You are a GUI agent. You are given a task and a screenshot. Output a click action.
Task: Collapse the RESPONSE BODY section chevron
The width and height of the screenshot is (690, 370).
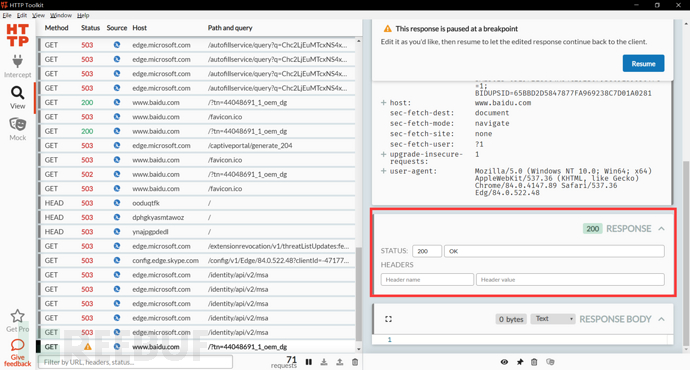[x=661, y=319]
